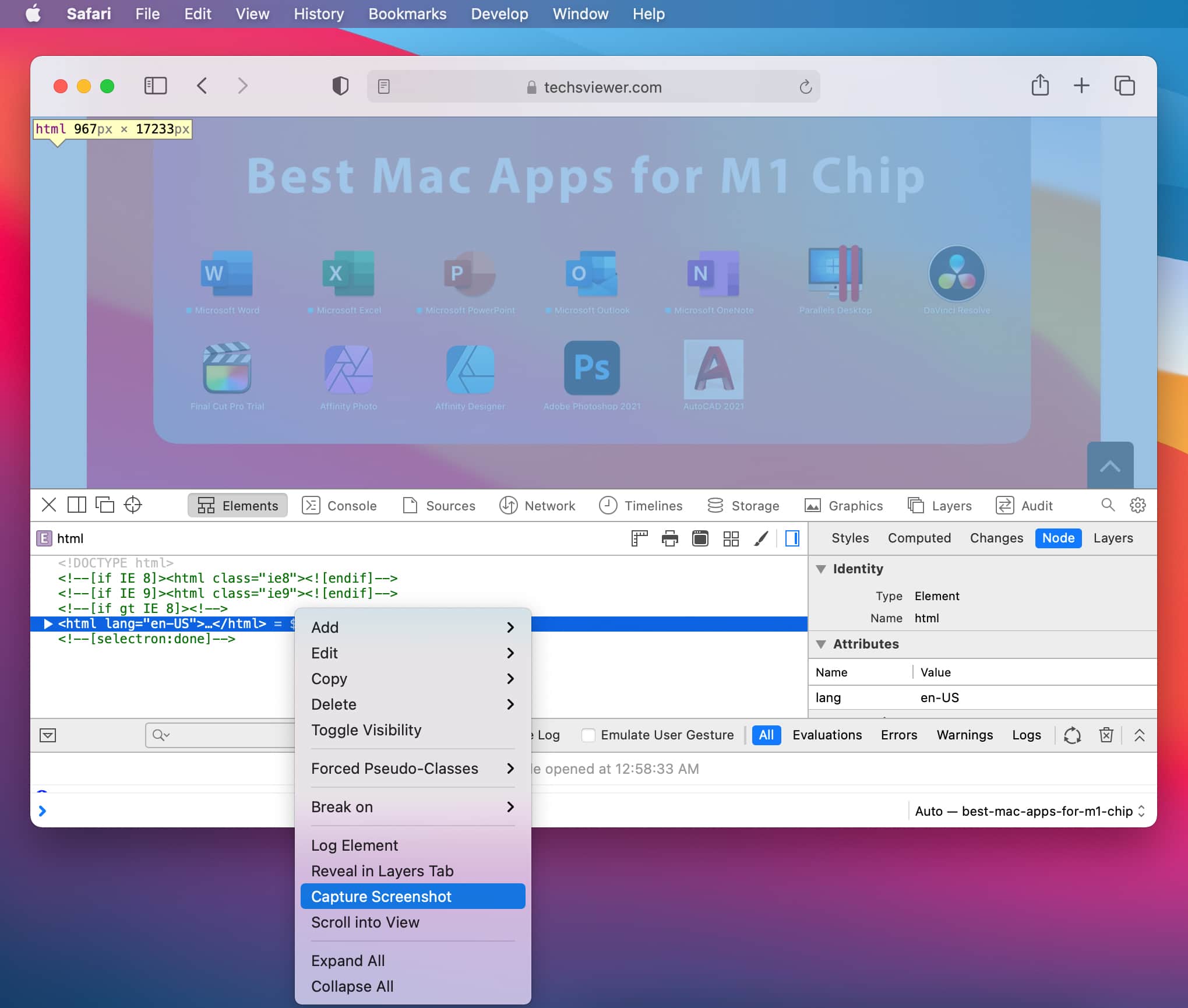The width and height of the screenshot is (1188, 1008).
Task: Reload the page in Safari
Action: click(x=806, y=87)
